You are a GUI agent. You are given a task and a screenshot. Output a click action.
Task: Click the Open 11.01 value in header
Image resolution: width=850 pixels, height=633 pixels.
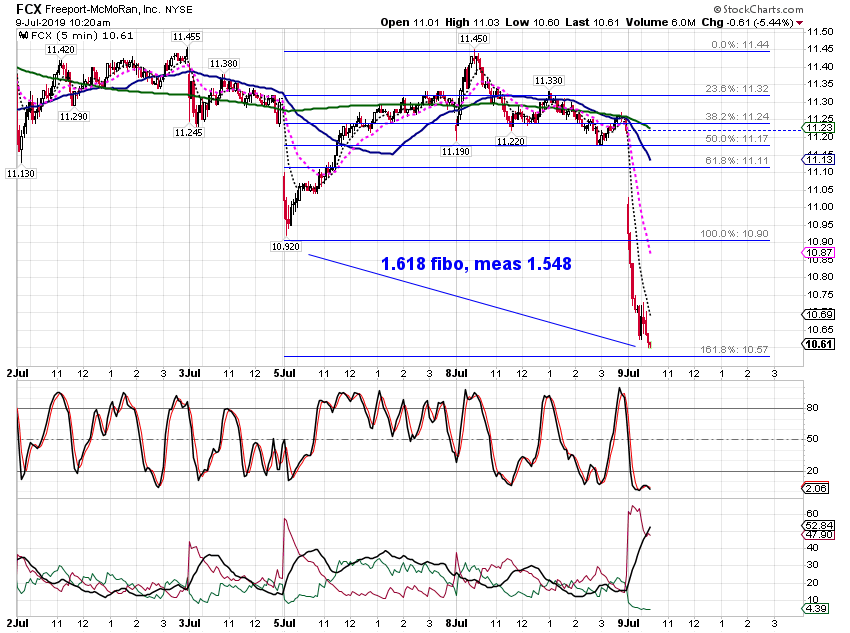pyautogui.click(x=410, y=22)
